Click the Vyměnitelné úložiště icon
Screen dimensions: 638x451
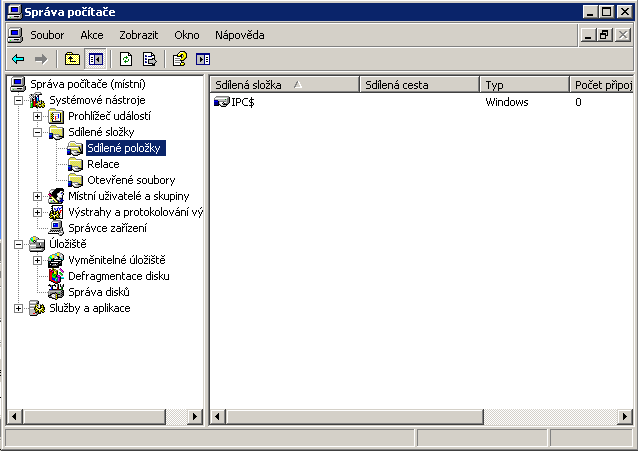pyautogui.click(x=56, y=260)
